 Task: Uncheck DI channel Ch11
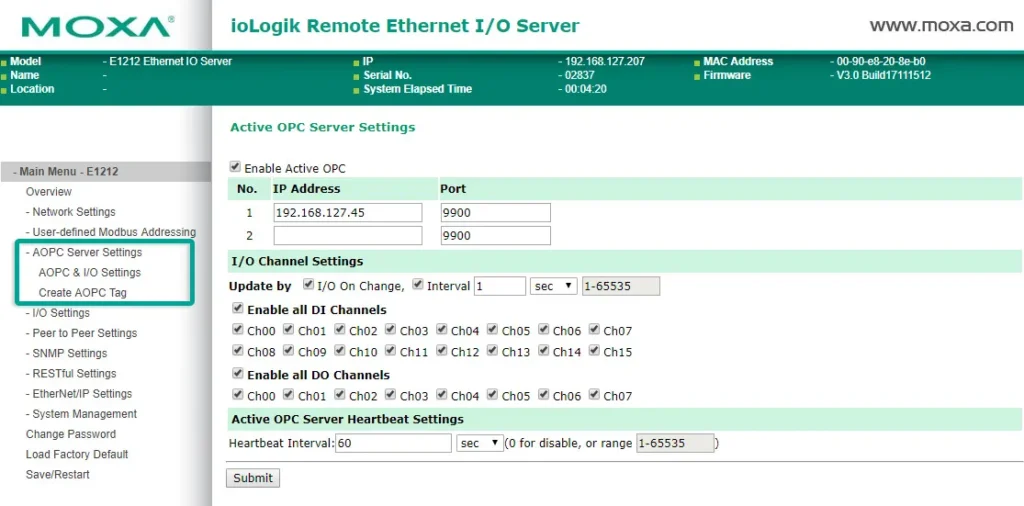point(391,351)
